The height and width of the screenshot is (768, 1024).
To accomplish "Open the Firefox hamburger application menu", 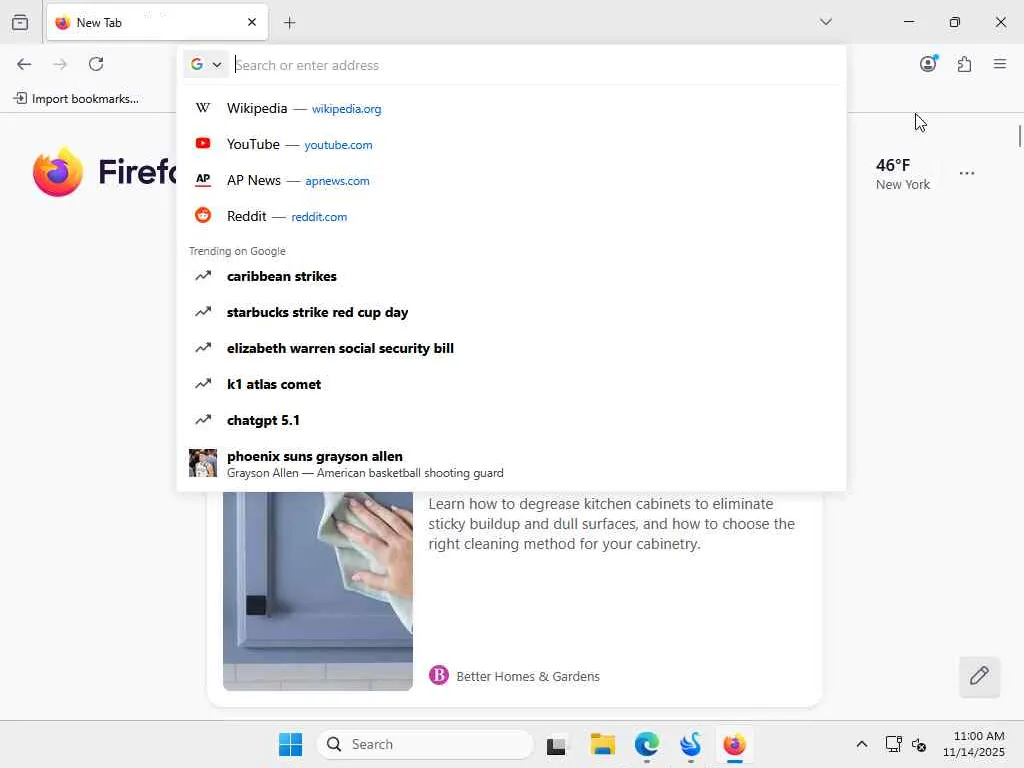I will click(1000, 64).
